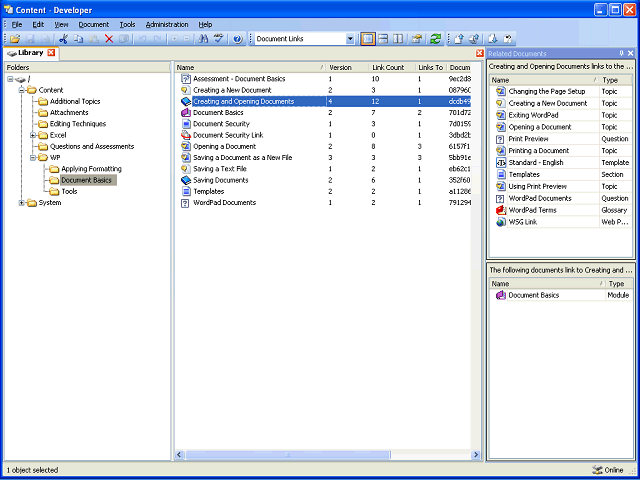Image resolution: width=640 pixels, height=480 pixels.
Task: Click icon beside Assessment - Document Basics
Action: pos(185,79)
